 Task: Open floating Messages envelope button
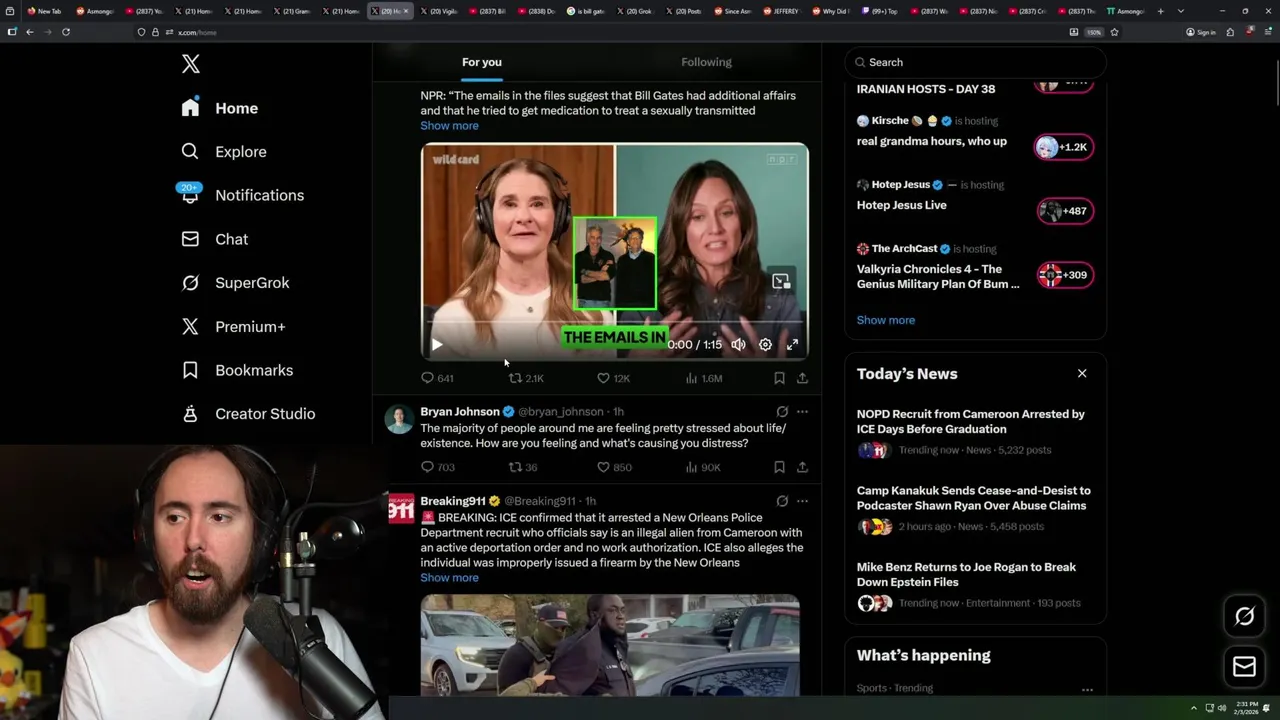point(1244,667)
